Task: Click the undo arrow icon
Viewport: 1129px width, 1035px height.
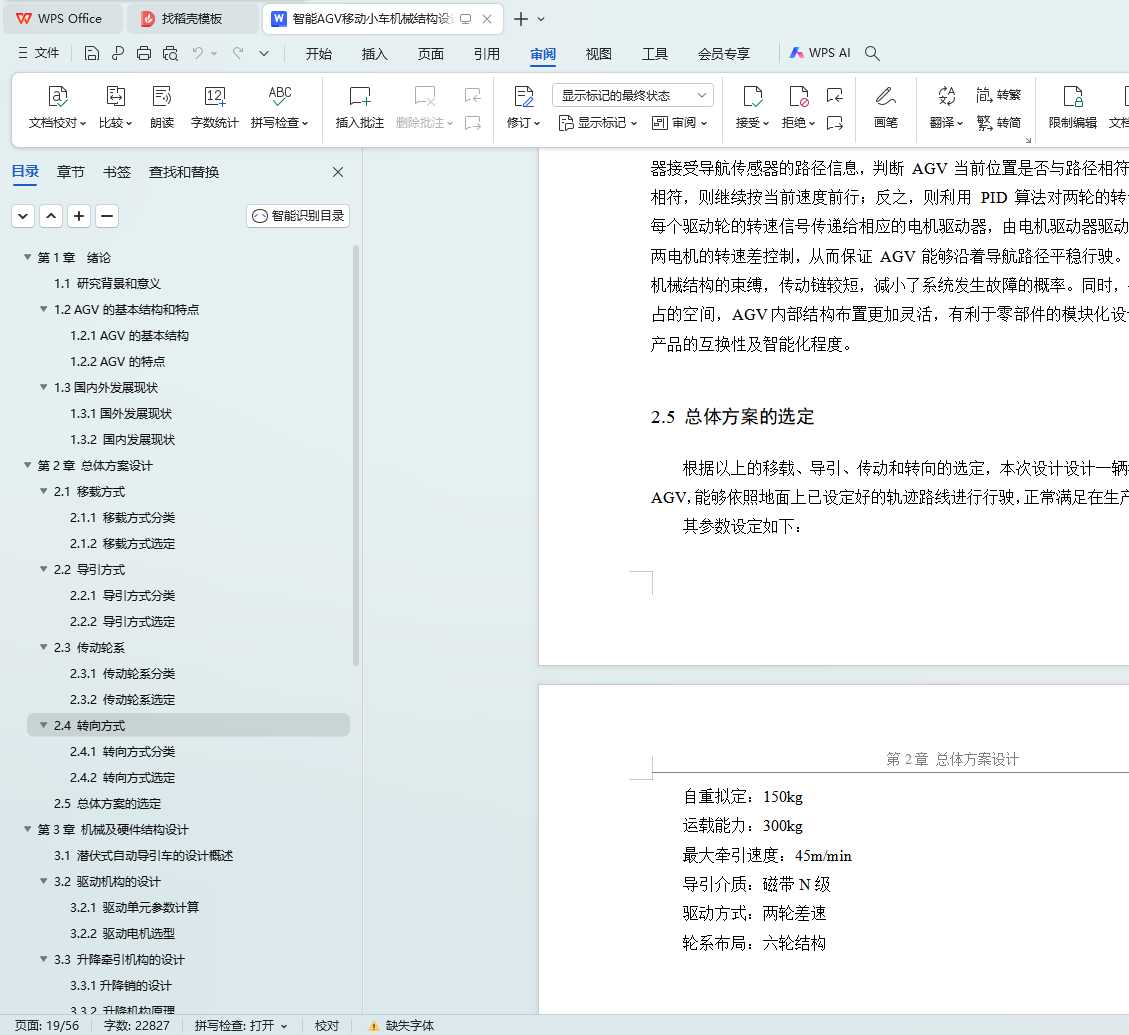Action: (198, 53)
